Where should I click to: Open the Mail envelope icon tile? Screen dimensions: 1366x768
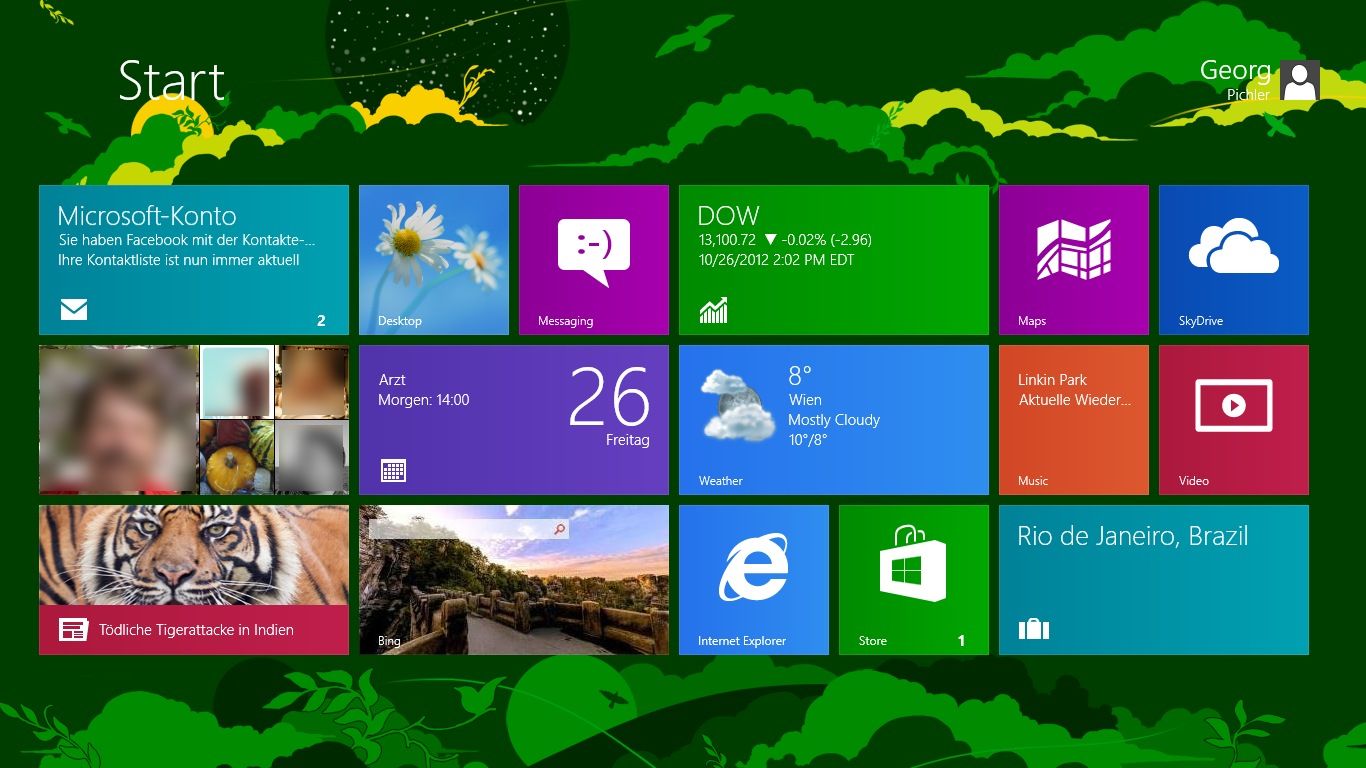[x=74, y=310]
